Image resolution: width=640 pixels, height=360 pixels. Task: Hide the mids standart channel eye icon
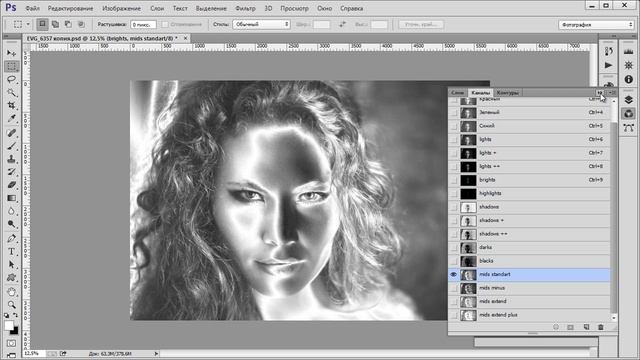click(453, 275)
